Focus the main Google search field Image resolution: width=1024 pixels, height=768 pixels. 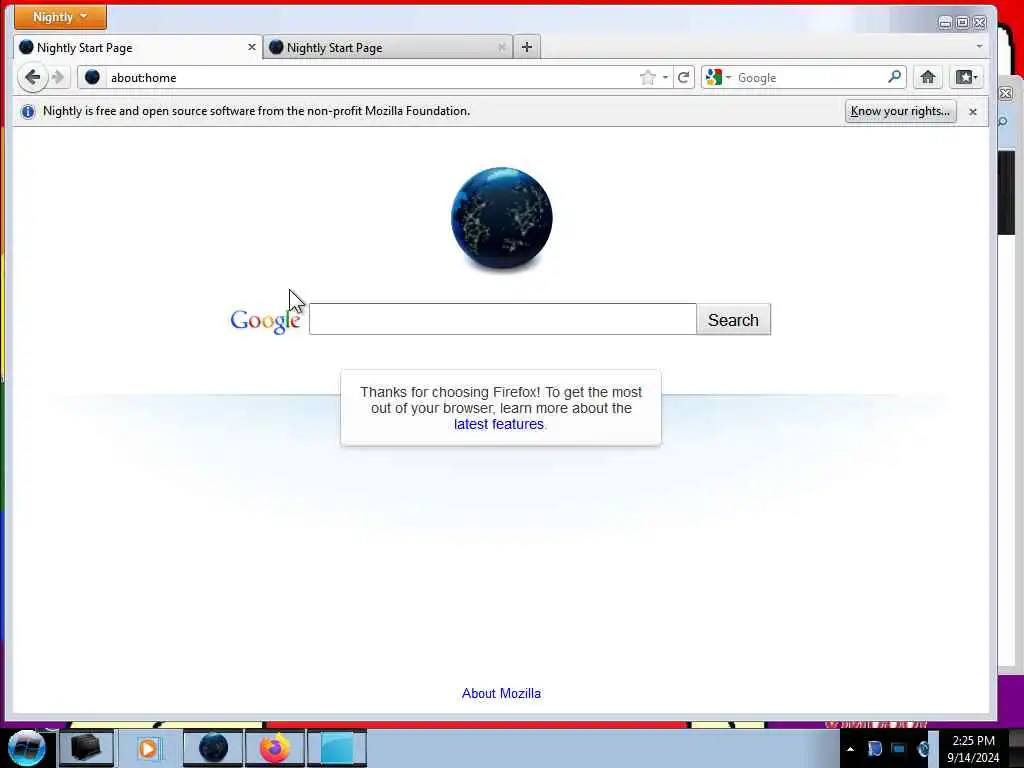503,319
